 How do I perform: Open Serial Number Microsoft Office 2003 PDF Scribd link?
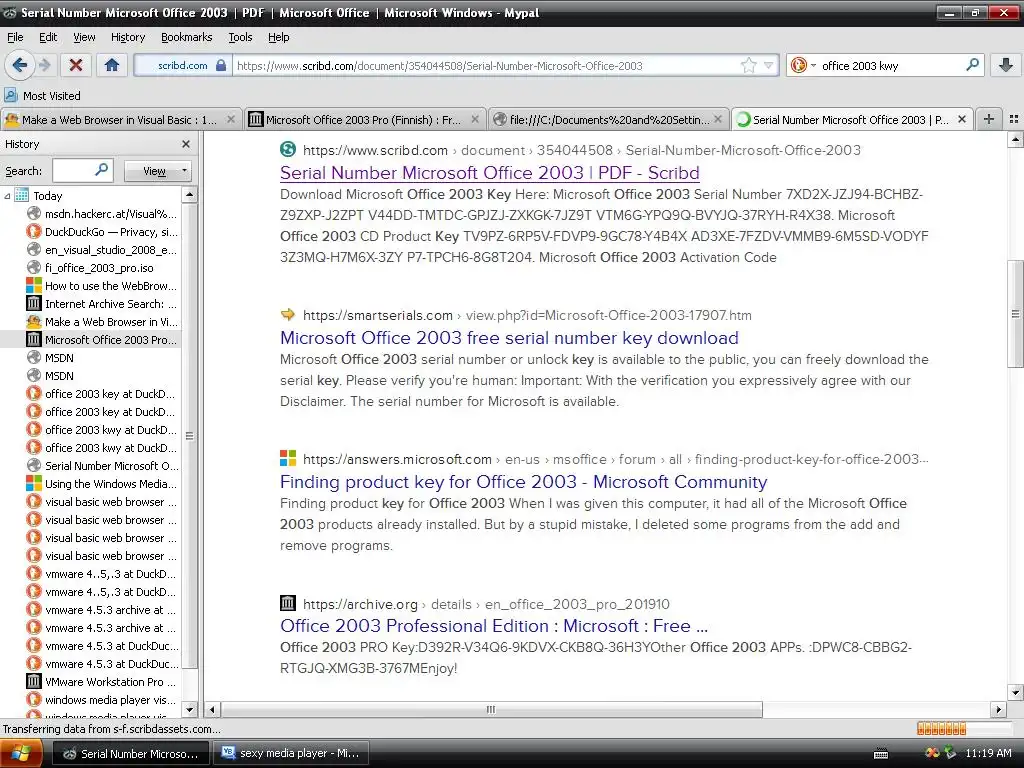pos(490,172)
